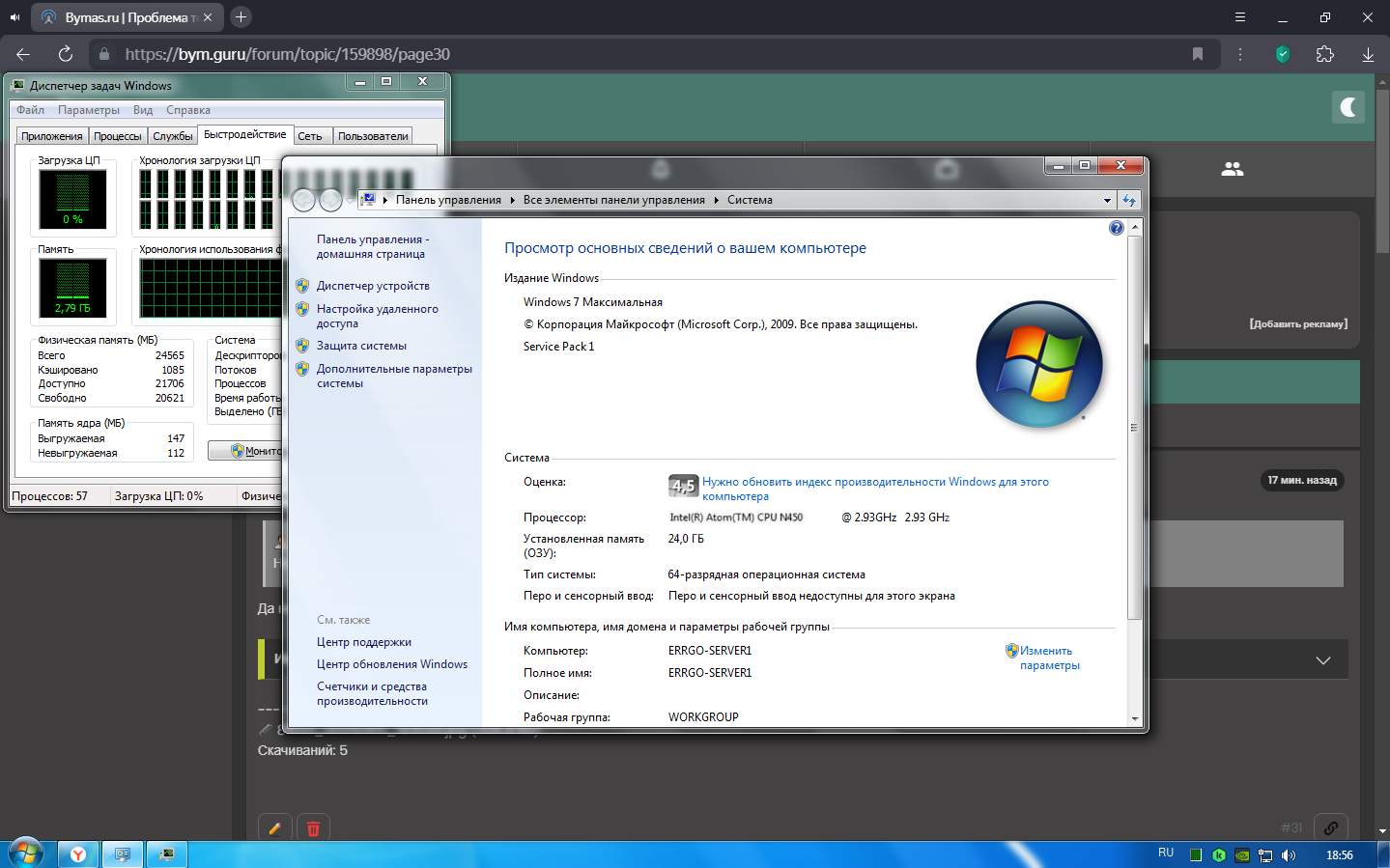The height and width of the screenshot is (868, 1390).
Task: Toggle the forum dark mode moon switch
Action: coord(1347,107)
